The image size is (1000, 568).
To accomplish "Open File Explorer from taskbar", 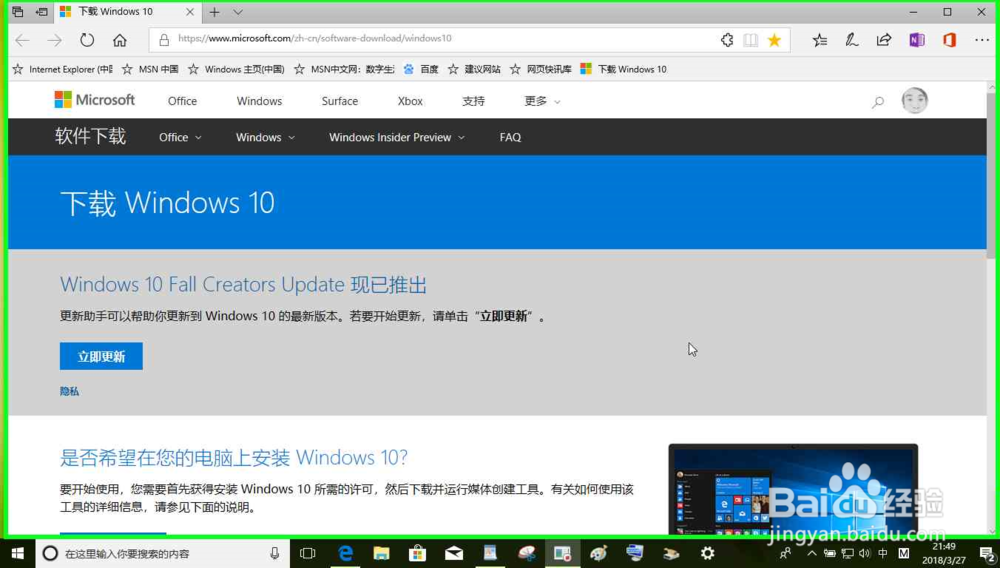I will coord(381,553).
